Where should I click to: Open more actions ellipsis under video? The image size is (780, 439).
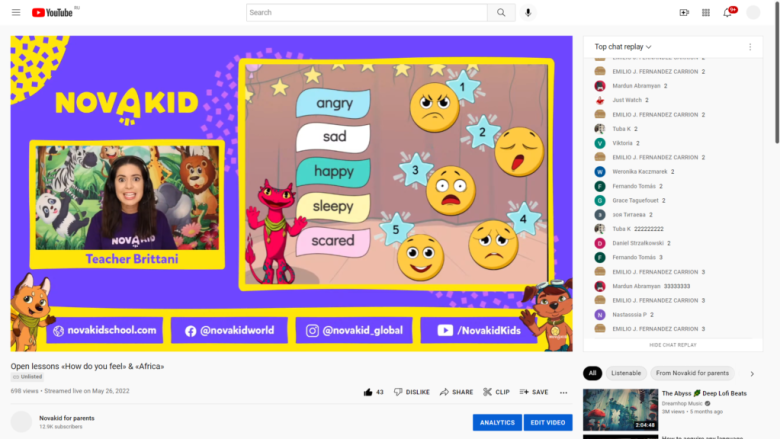[x=565, y=392]
